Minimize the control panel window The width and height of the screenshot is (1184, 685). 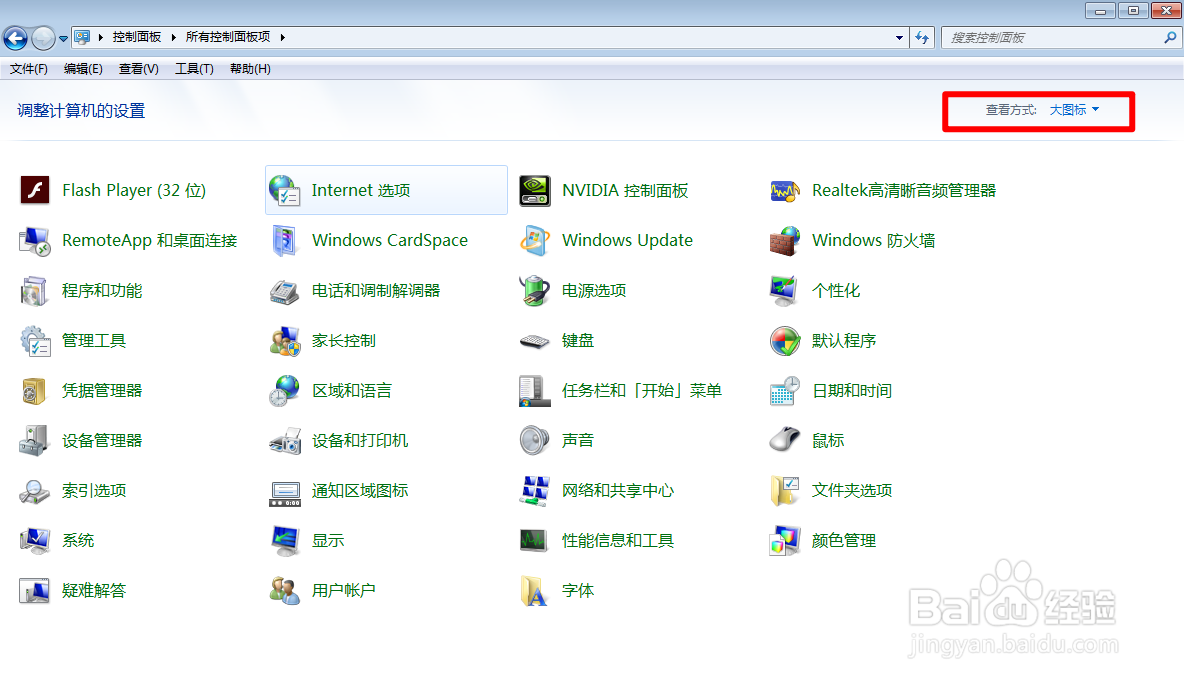tap(1100, 11)
